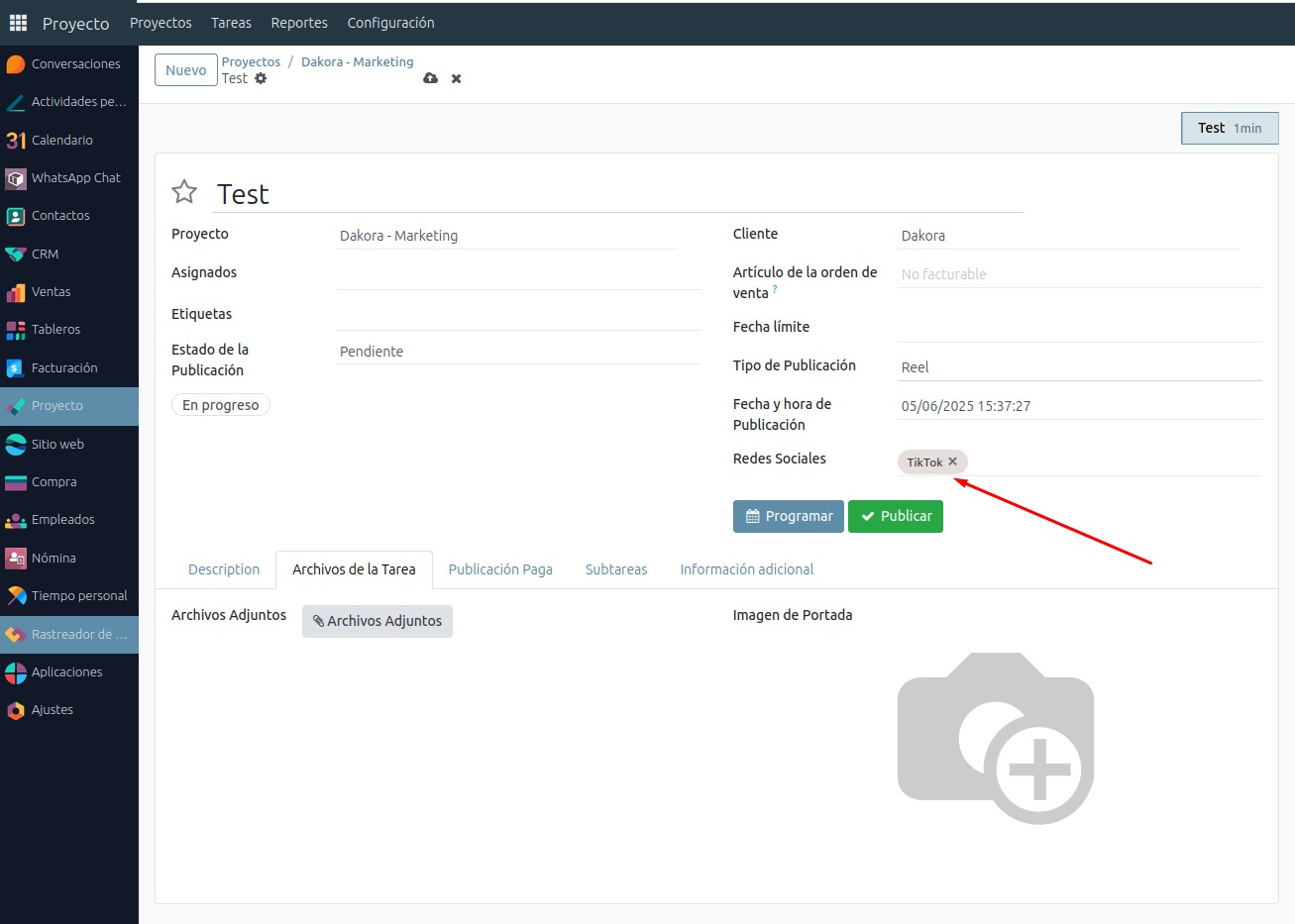The height and width of the screenshot is (924, 1295).
Task: Discard changes with the X icon
Action: point(457,78)
